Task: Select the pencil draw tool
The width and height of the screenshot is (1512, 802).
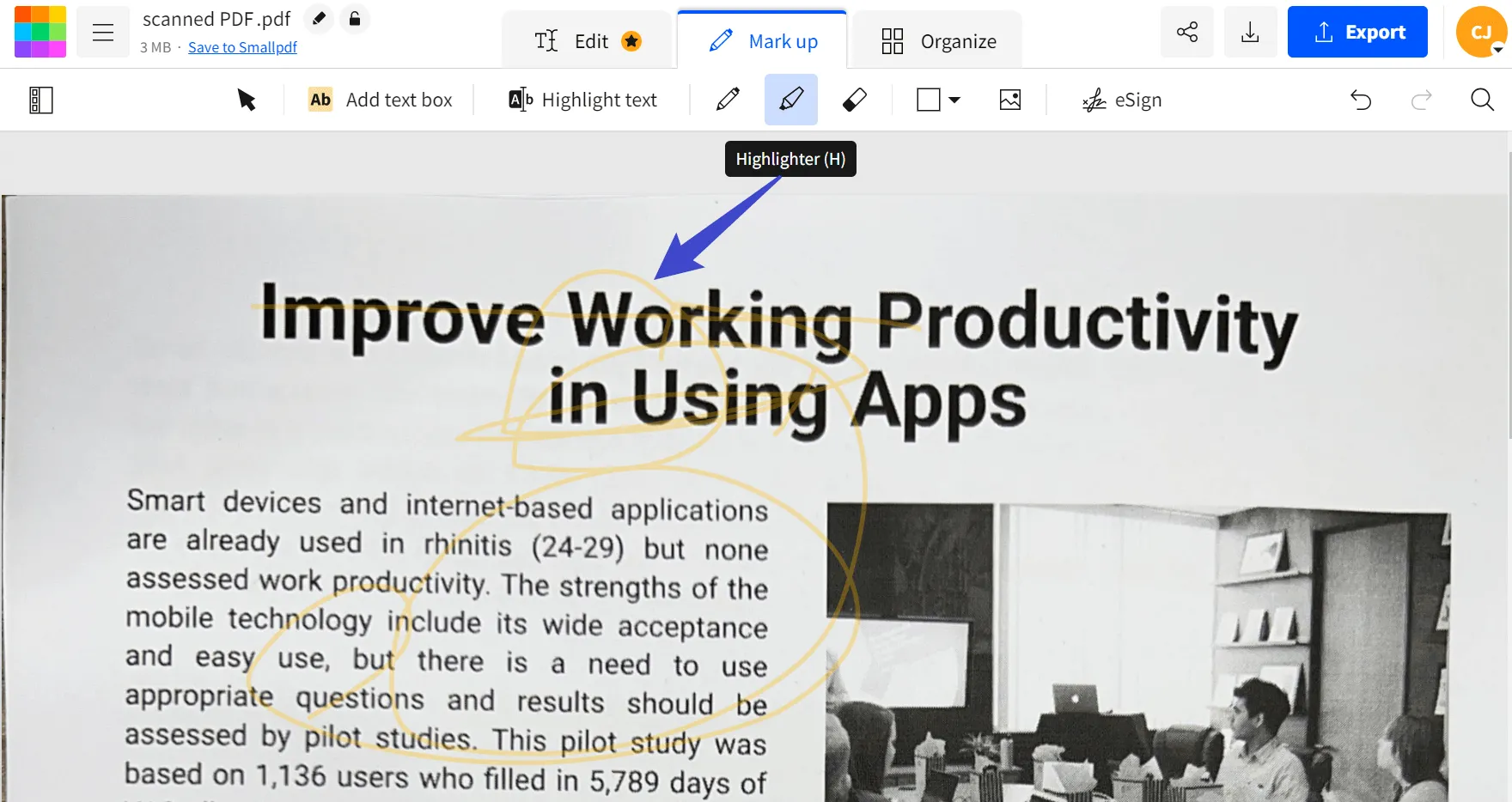Action: pyautogui.click(x=728, y=100)
